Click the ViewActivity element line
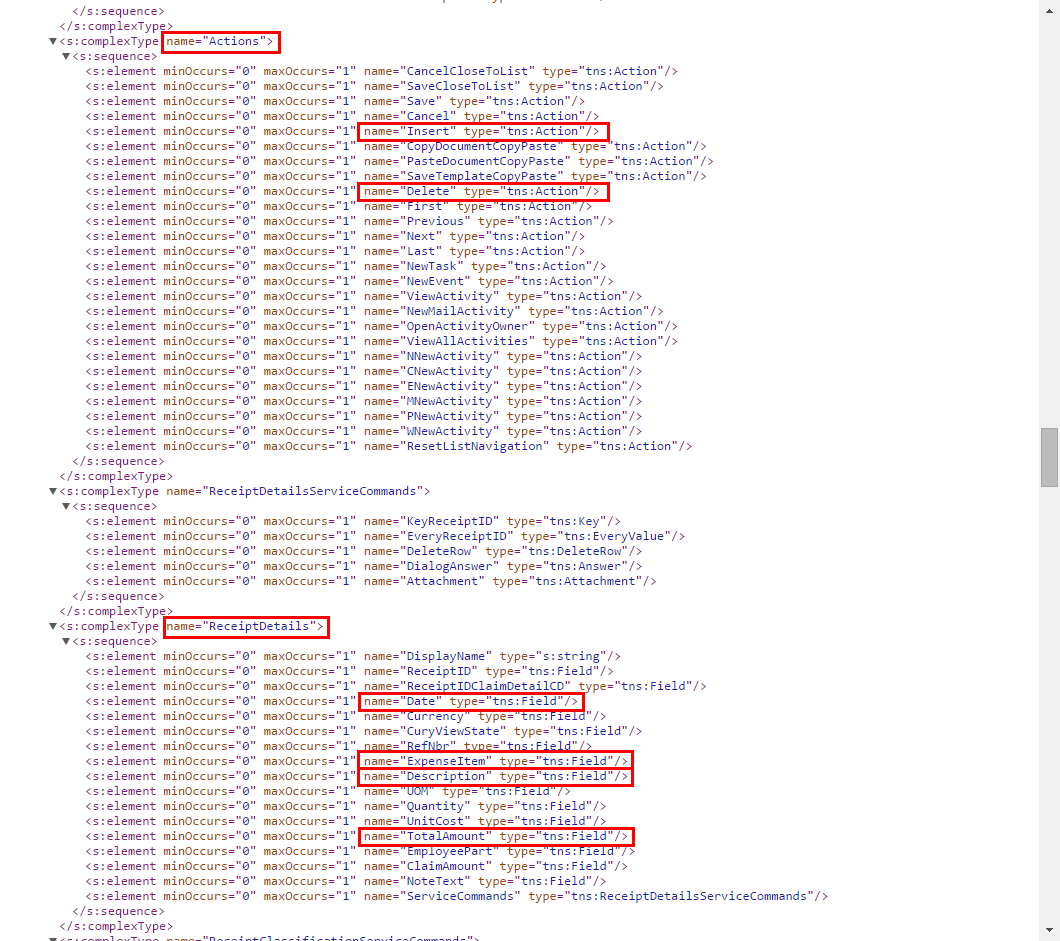Viewport: 1060px width, 941px height. tap(364, 296)
